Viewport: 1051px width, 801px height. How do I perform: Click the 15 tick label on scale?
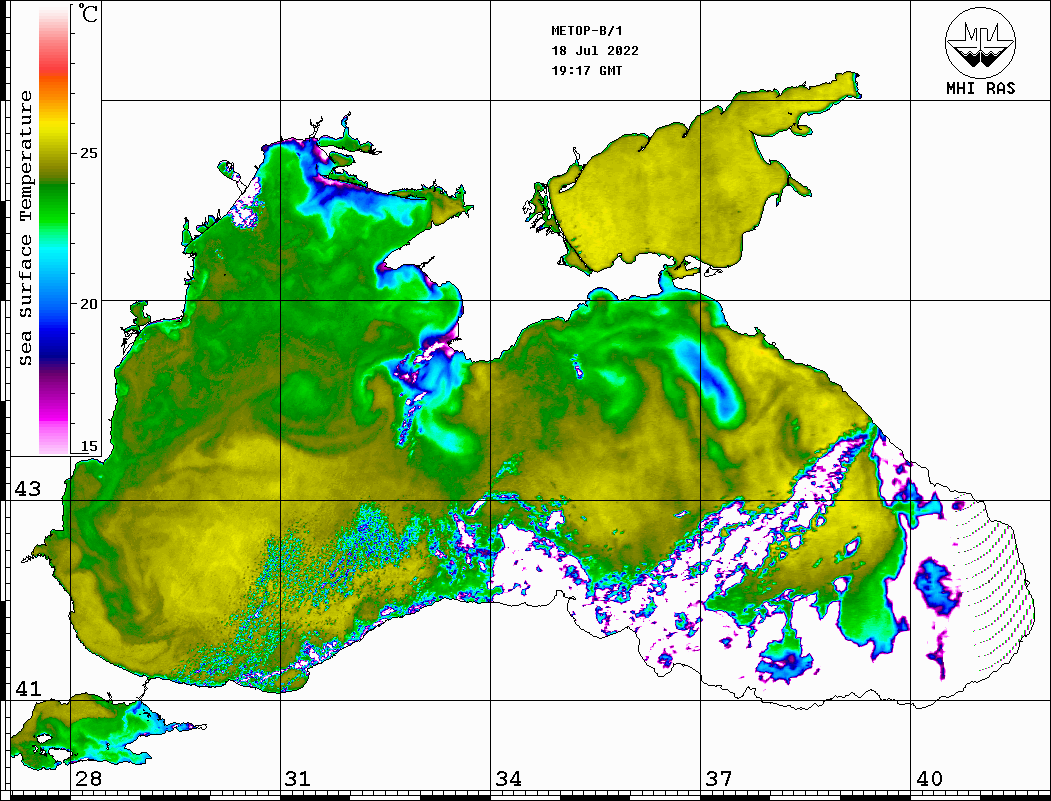click(x=88, y=446)
